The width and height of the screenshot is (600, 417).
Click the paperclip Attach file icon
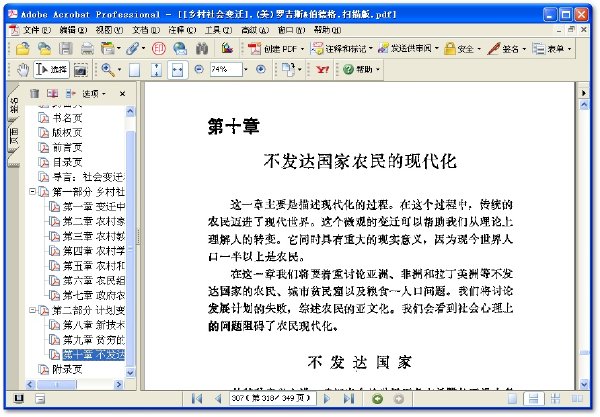click(133, 49)
